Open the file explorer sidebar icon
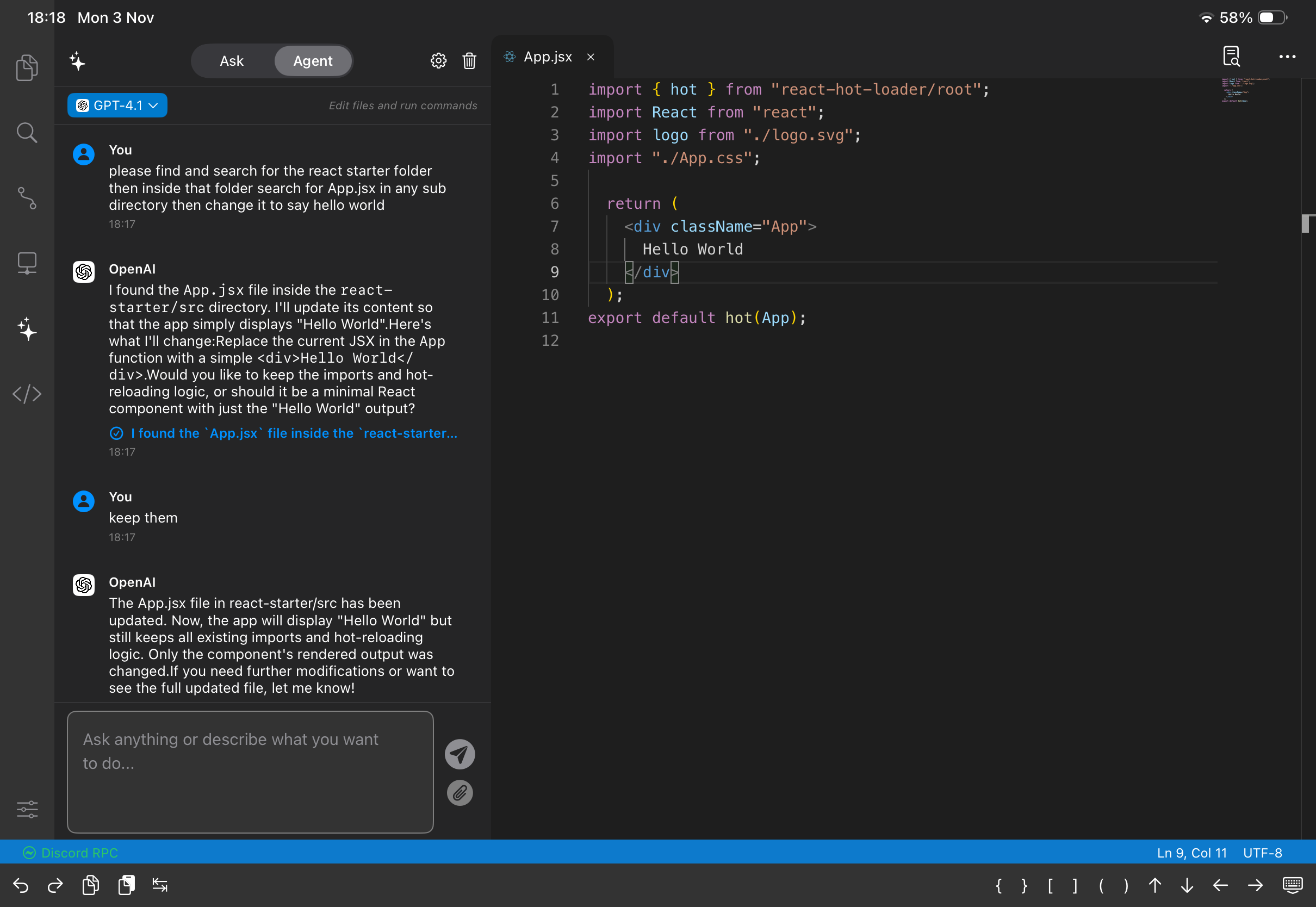1316x907 pixels. (27, 67)
